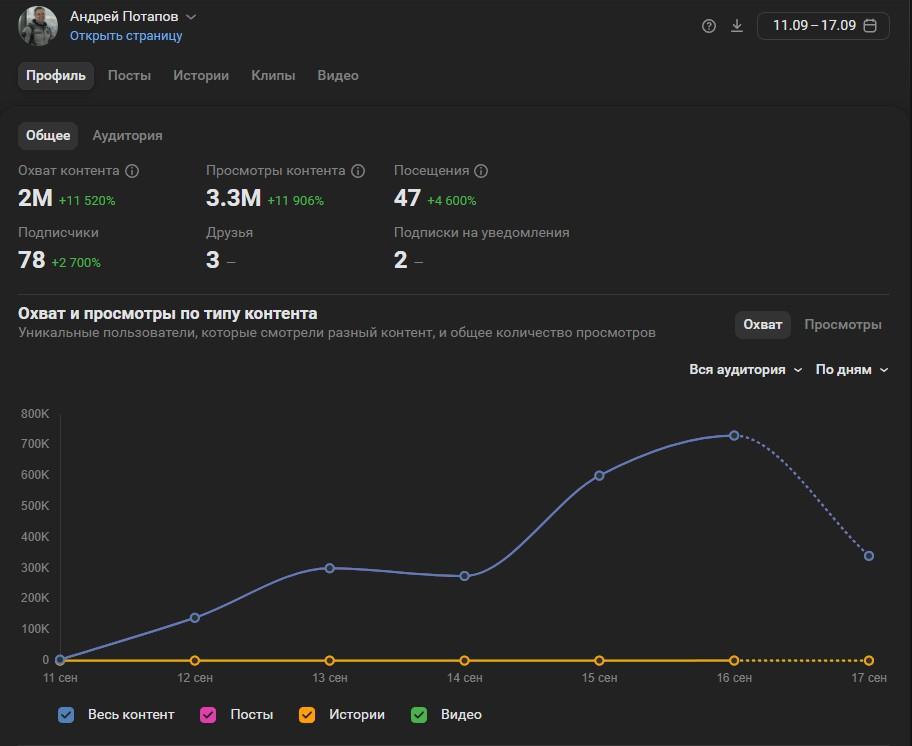912x746 pixels.
Task: Open the calendar icon in date range
Action: 870,26
